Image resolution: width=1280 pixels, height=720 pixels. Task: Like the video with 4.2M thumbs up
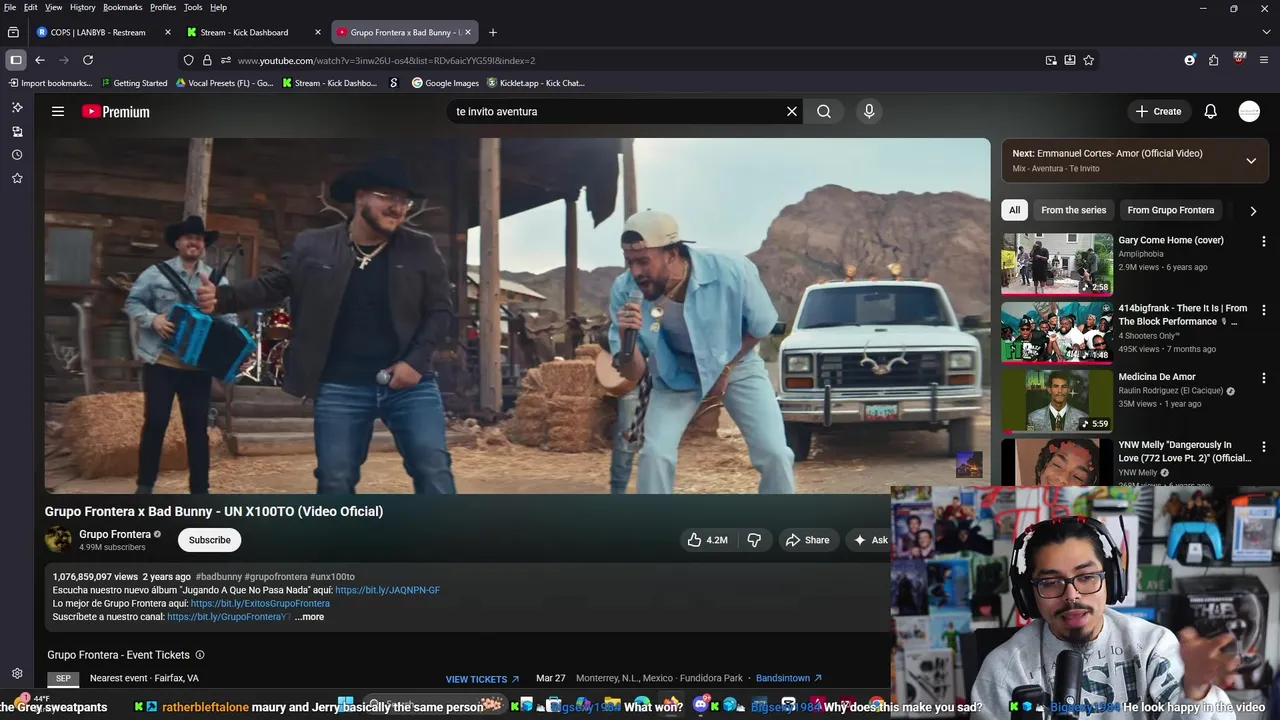(x=707, y=540)
